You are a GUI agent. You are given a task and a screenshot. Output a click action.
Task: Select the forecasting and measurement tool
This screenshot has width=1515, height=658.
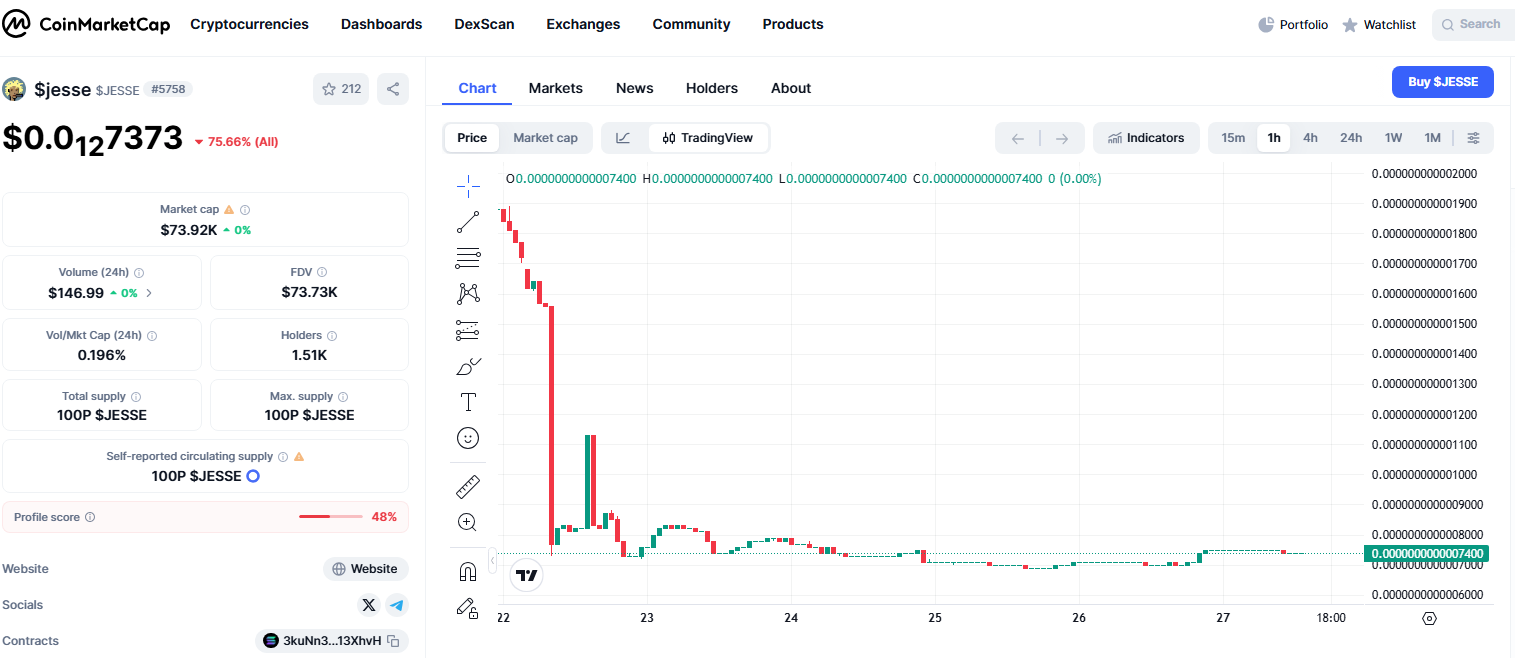tap(468, 329)
